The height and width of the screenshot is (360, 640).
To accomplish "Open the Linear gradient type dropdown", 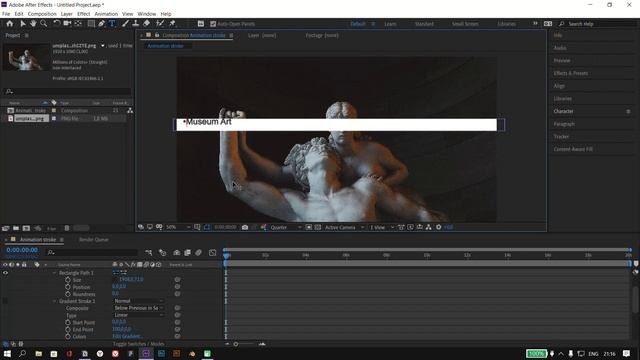I will coord(138,315).
